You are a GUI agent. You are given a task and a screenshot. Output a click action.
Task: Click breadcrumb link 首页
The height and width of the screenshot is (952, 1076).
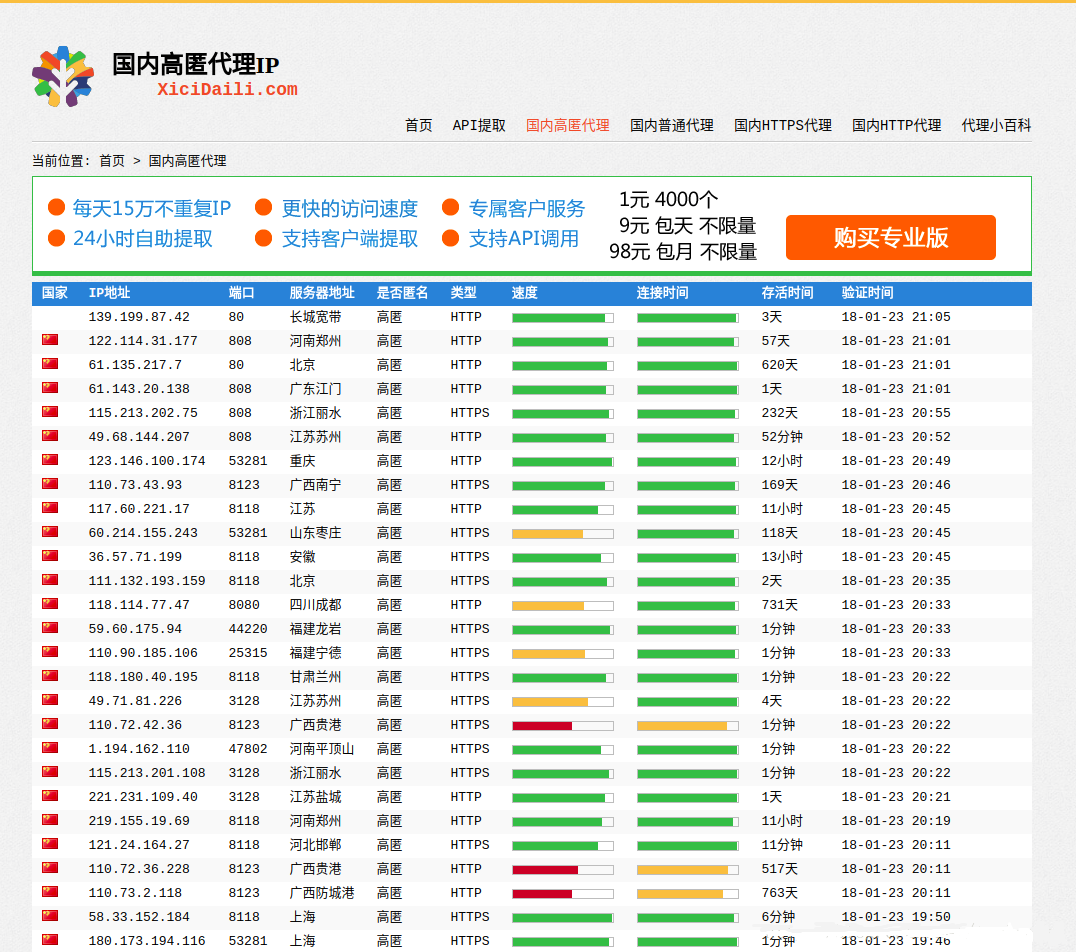tap(112, 161)
